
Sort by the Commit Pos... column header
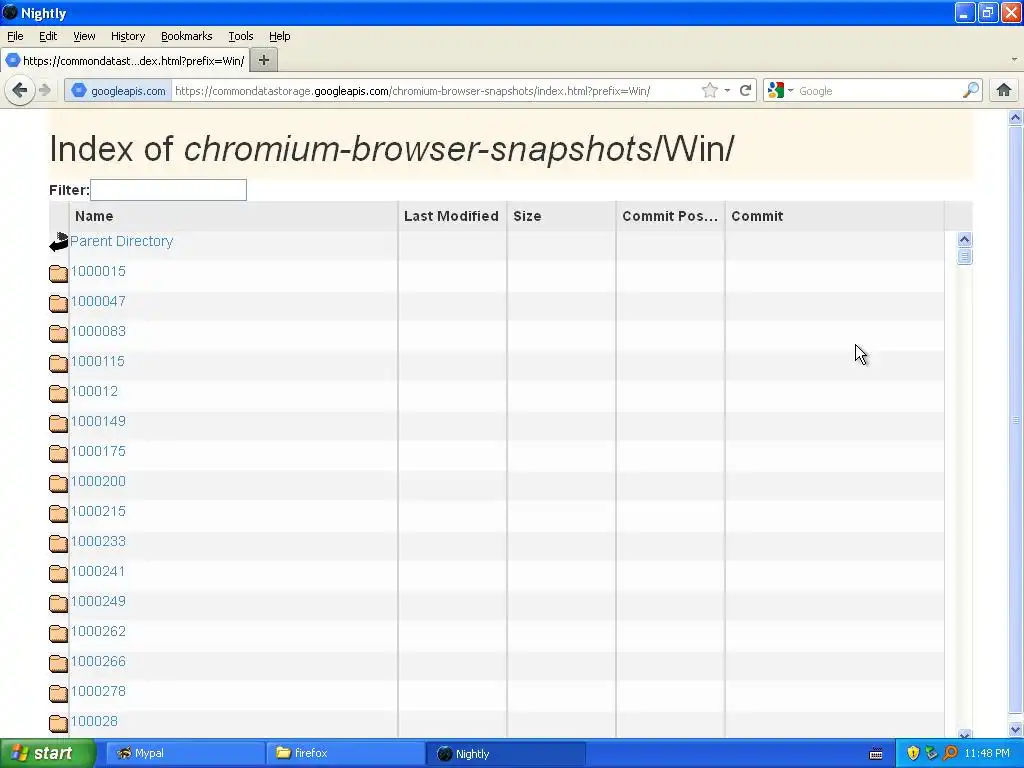[x=670, y=216]
